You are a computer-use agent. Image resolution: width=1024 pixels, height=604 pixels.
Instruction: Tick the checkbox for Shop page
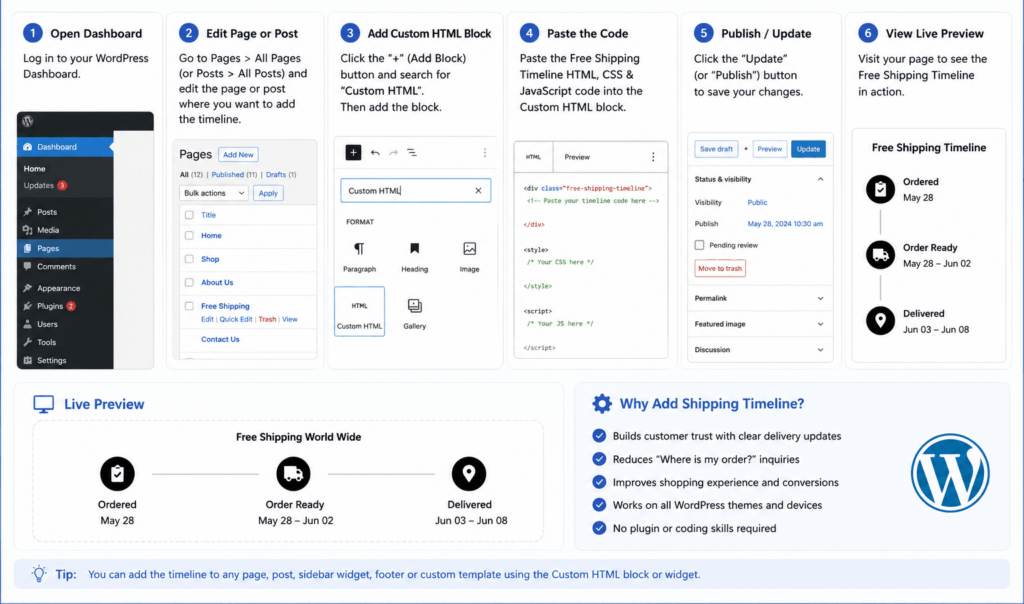tap(189, 259)
